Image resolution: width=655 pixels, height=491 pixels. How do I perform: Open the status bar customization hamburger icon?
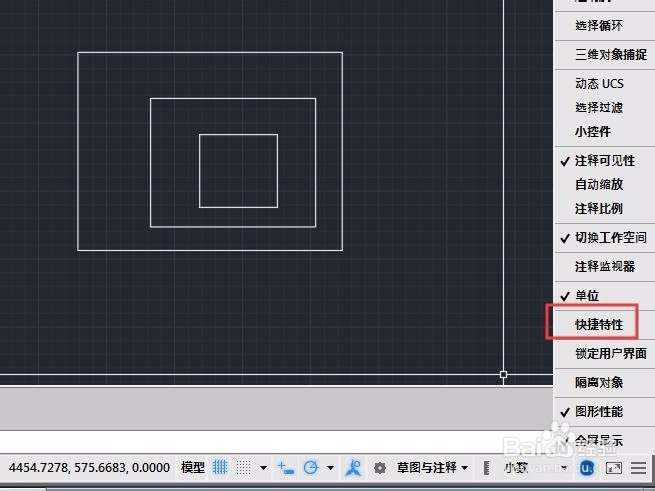[x=638, y=468]
